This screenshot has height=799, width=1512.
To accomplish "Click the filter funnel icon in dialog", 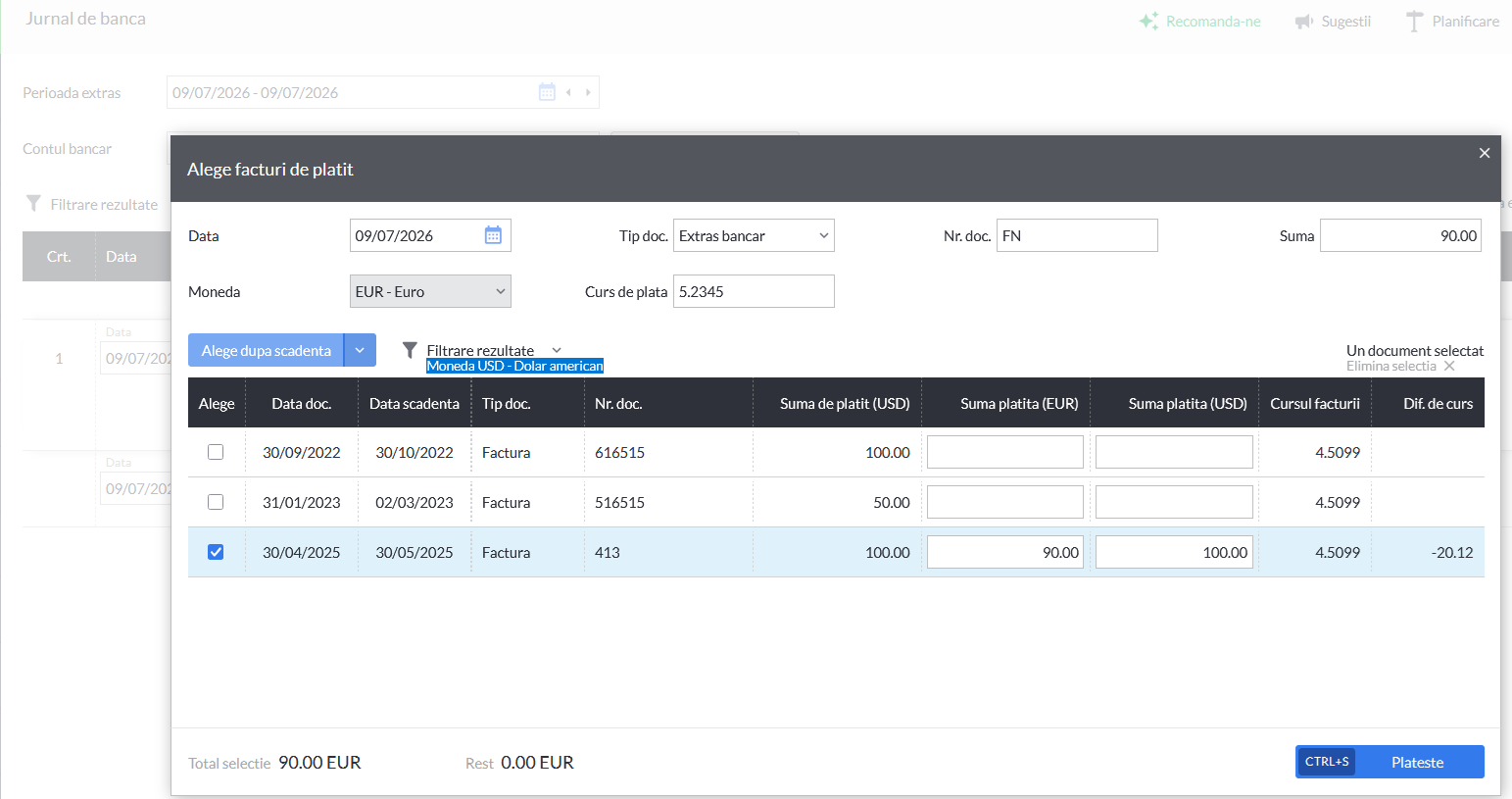I will (410, 350).
